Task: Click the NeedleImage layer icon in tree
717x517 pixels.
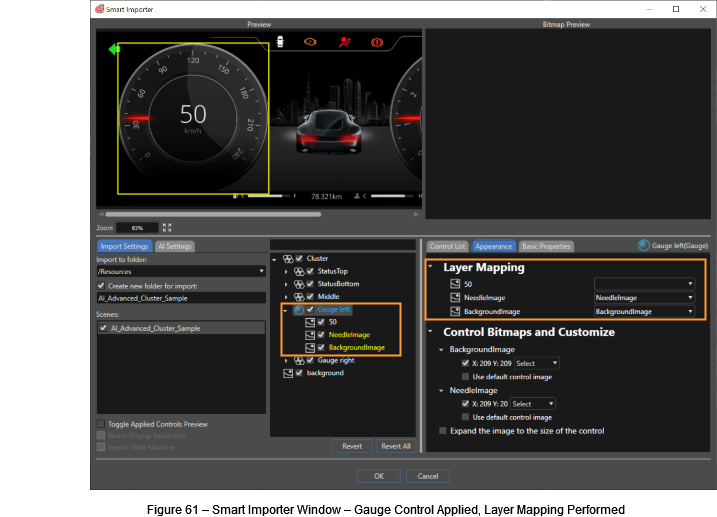Action: [310, 335]
